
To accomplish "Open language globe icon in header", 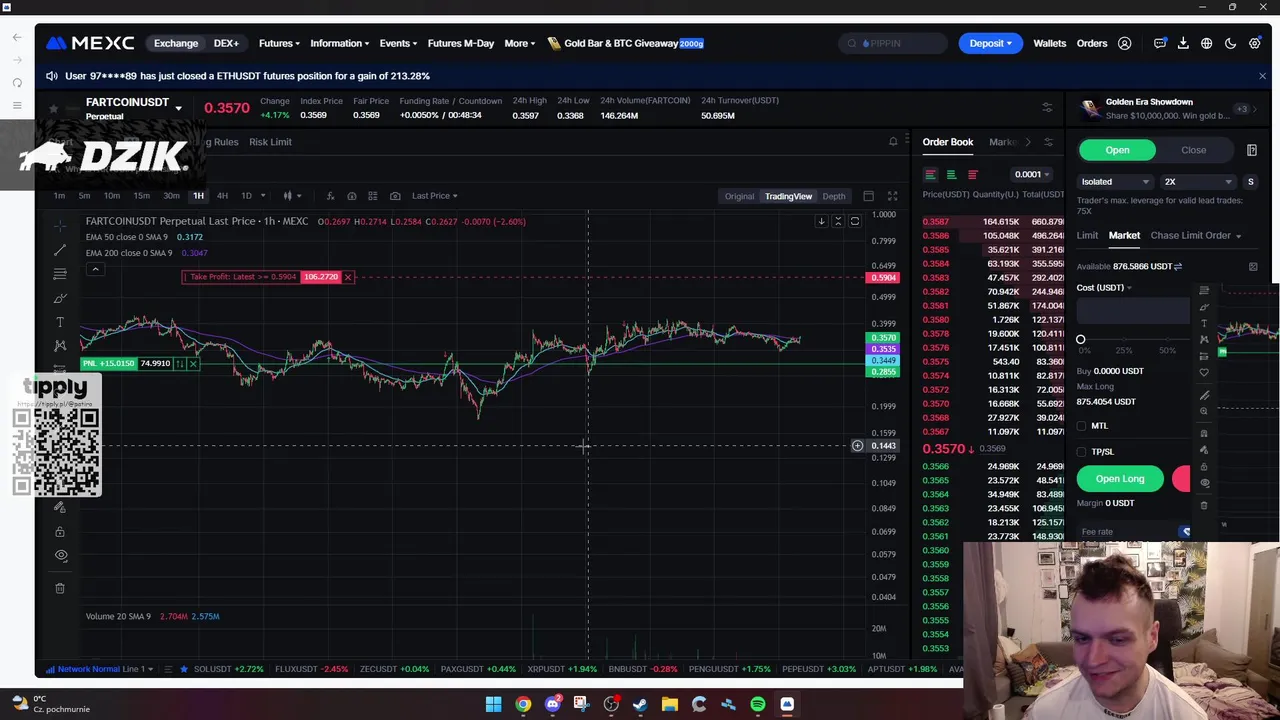I will (x=1207, y=43).
